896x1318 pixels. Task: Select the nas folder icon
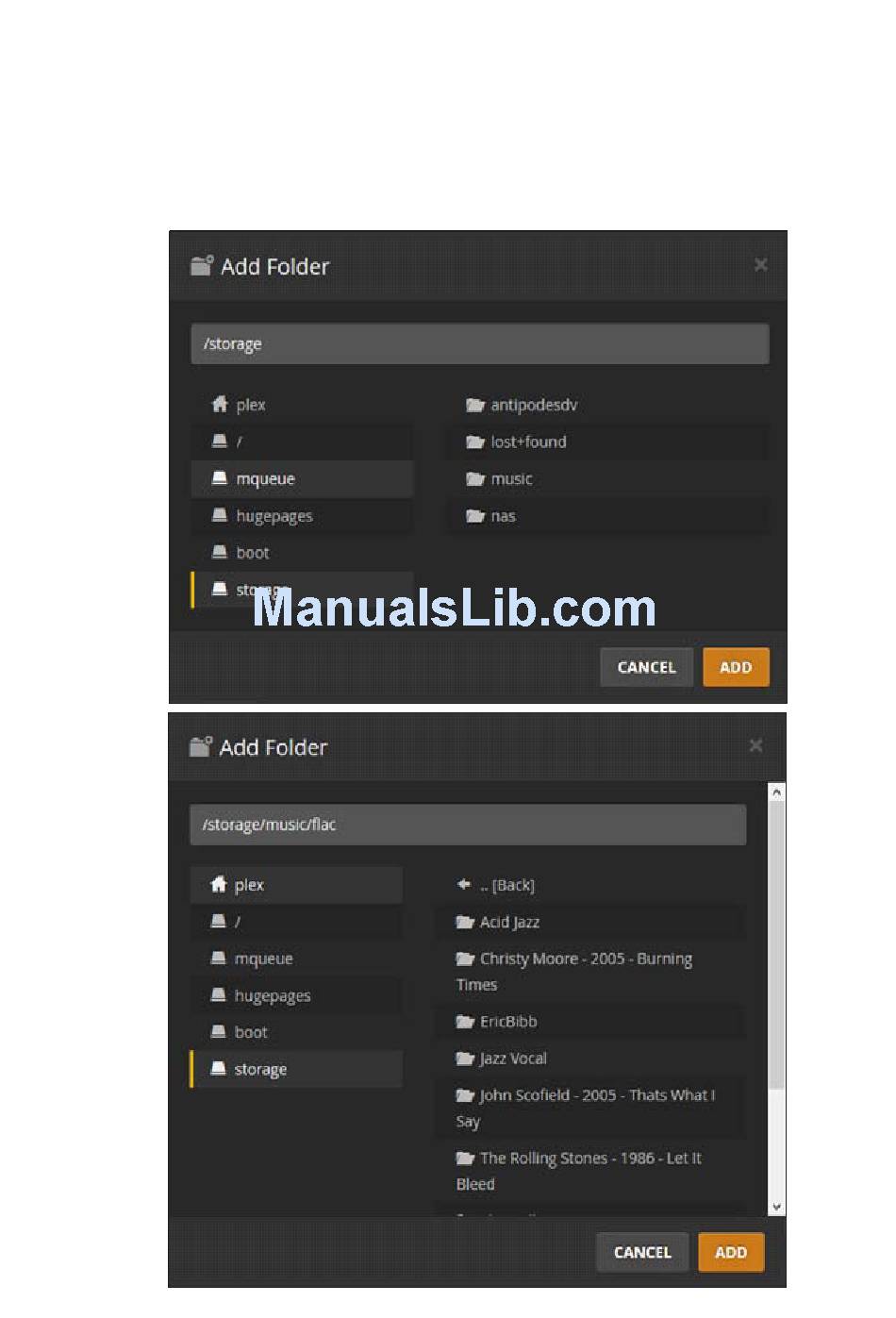point(475,516)
